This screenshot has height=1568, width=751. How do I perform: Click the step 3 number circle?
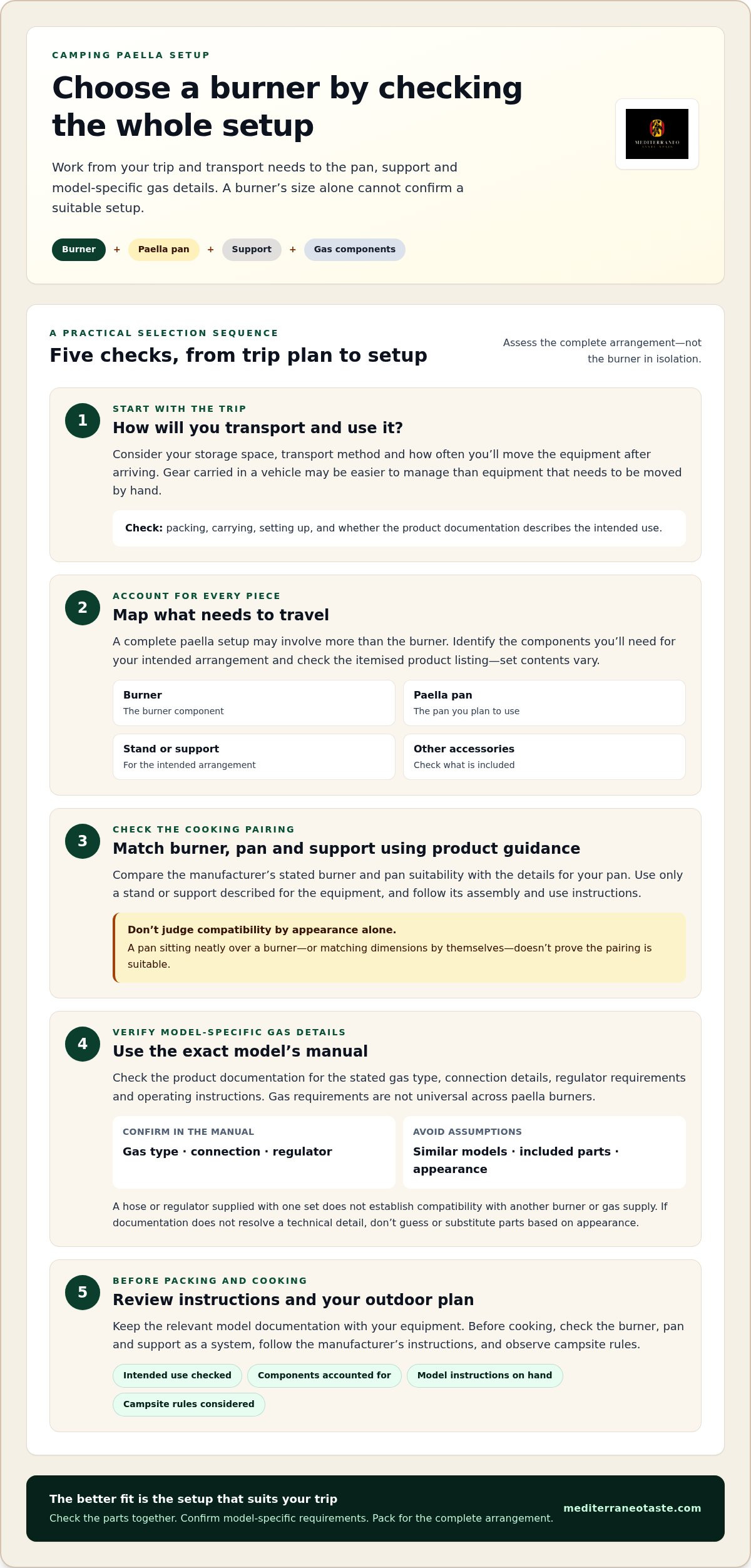[83, 841]
